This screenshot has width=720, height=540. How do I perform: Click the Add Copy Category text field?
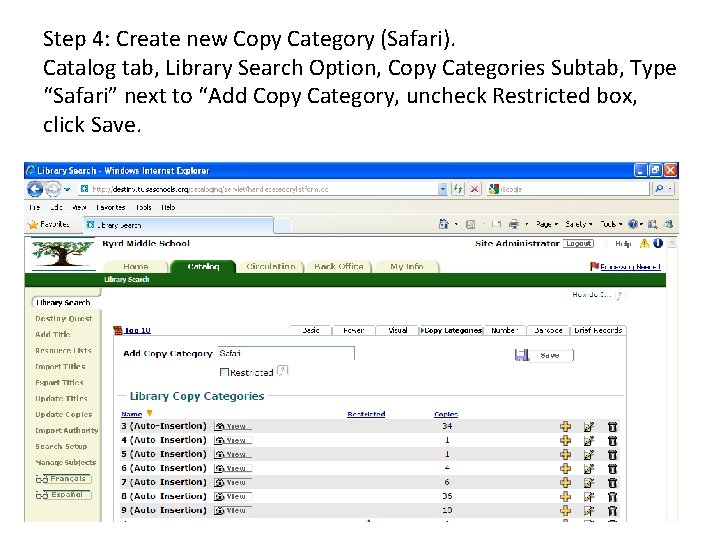(286, 353)
